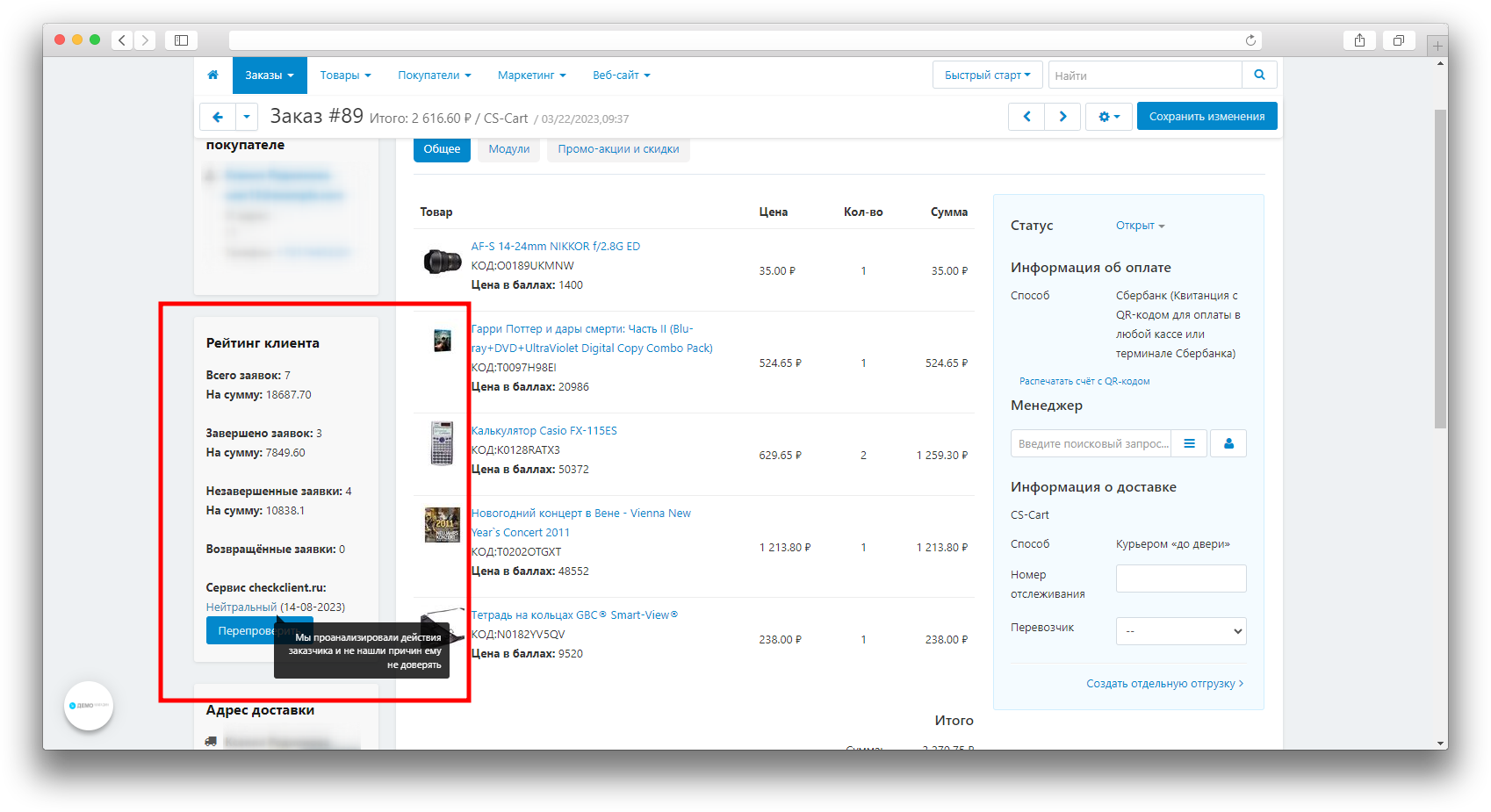Click Распечатать счёт с QR-кодом link
This screenshot has height=812, width=1491.
tap(1084, 381)
